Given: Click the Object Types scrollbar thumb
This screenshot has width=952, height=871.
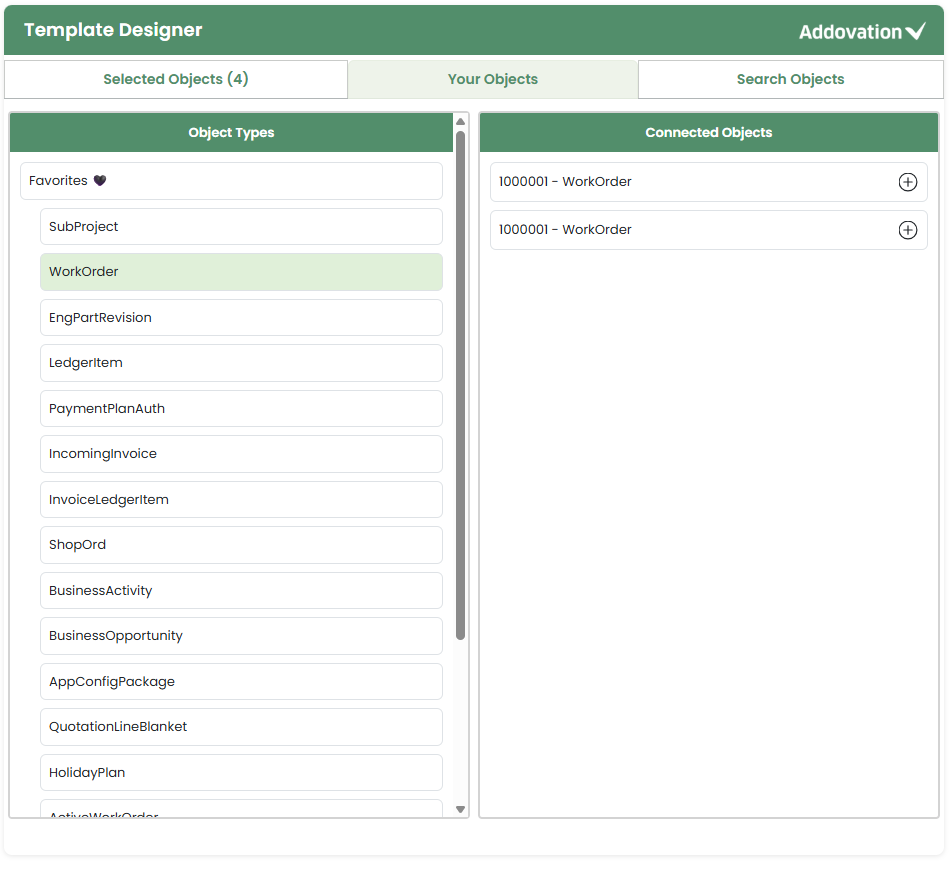Looking at the screenshot, I should [460, 385].
